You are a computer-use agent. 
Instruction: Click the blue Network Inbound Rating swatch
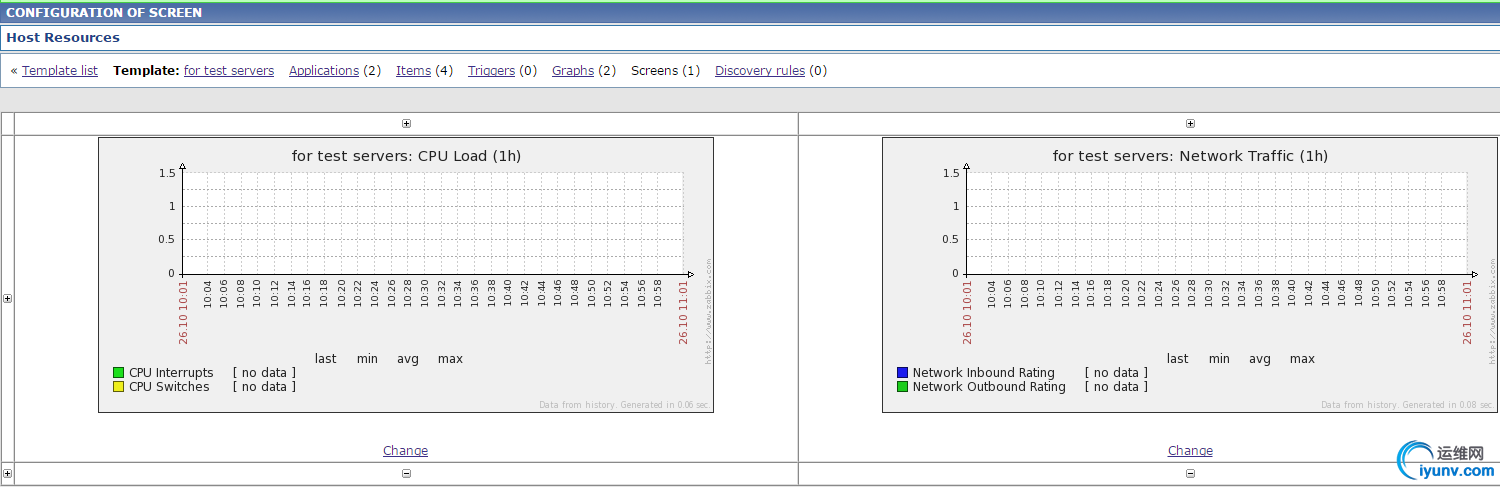point(902,373)
